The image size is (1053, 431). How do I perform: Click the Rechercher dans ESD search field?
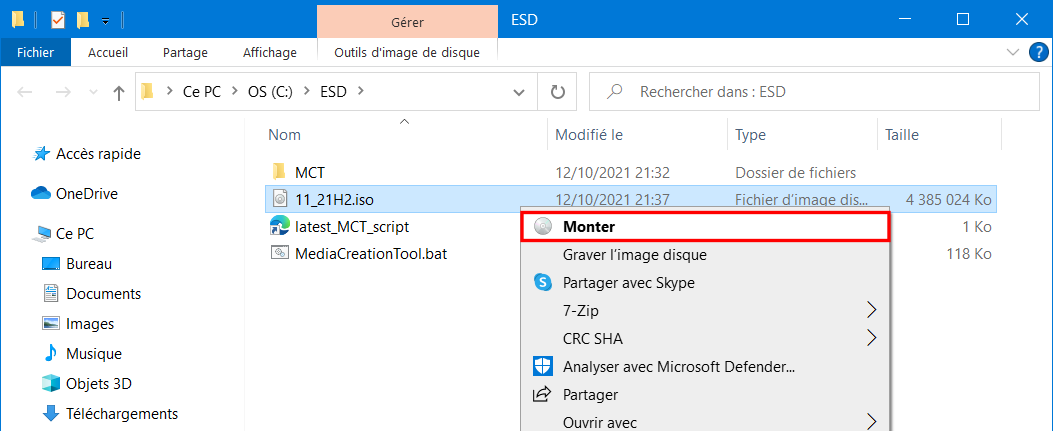pos(813,92)
